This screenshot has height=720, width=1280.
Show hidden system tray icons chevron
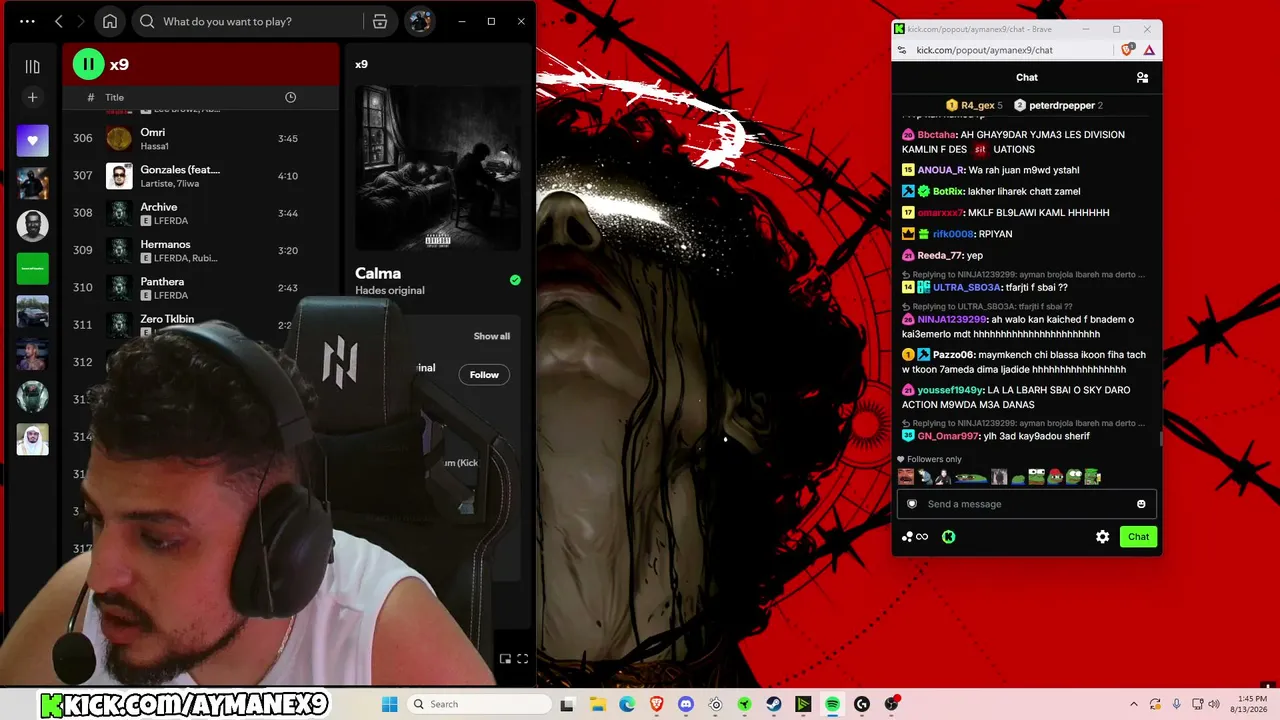(x=1133, y=704)
